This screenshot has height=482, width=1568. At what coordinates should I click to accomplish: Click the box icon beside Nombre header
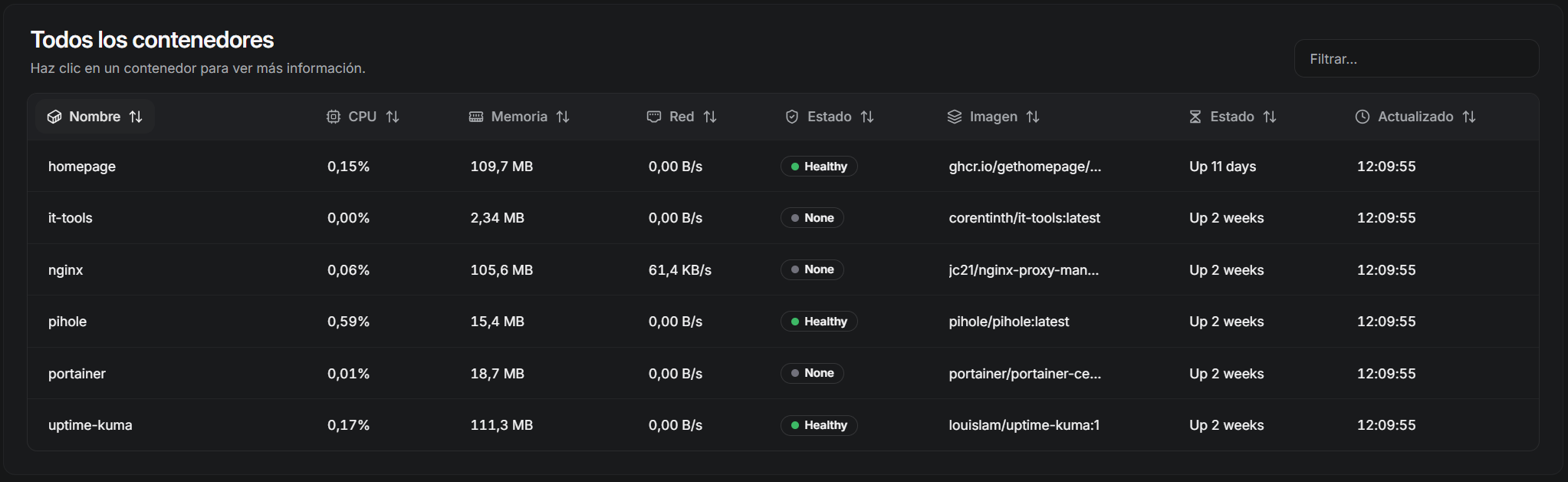pos(54,117)
